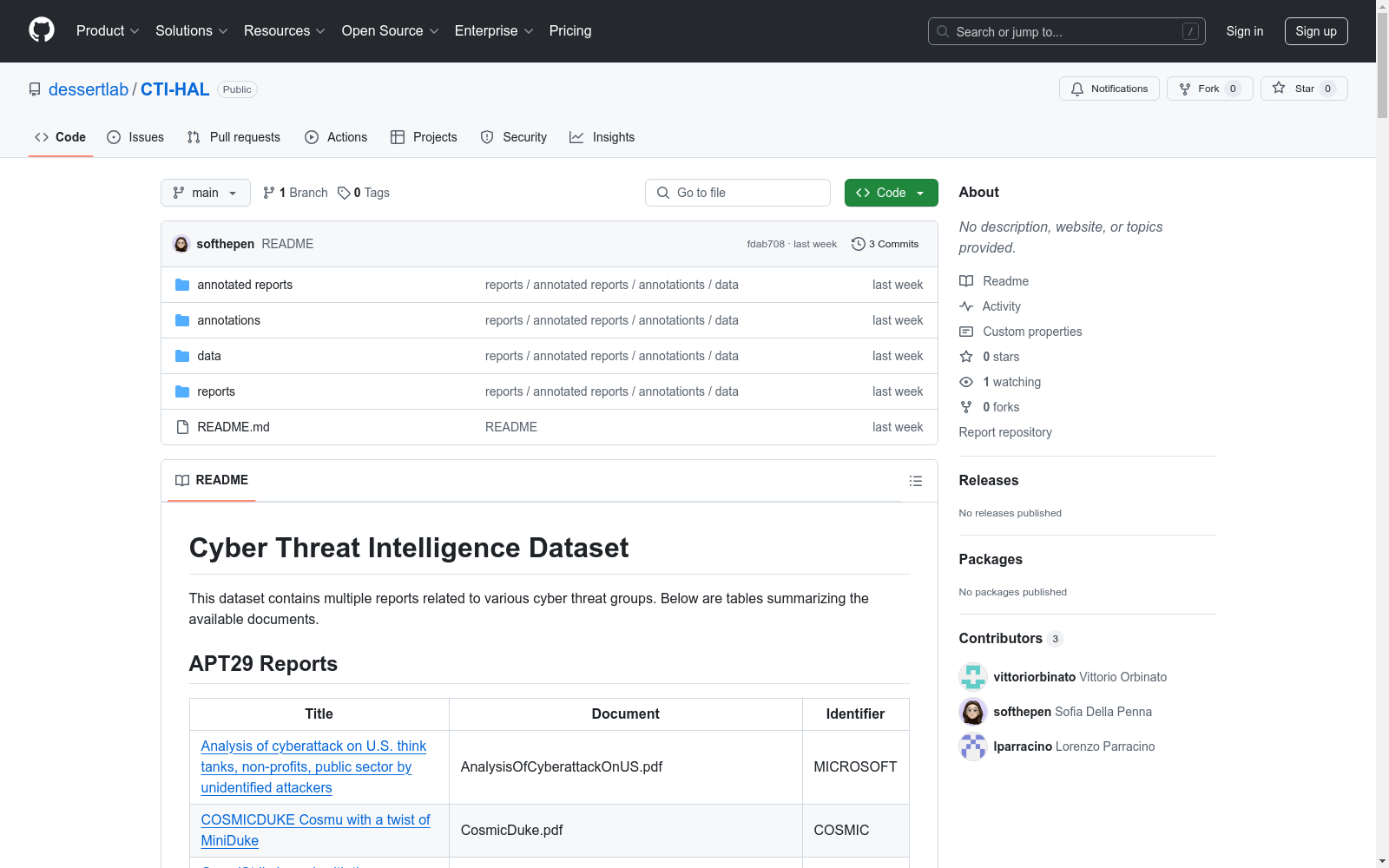Open the Readme link in About
This screenshot has width=1389, height=868.
coord(994,281)
